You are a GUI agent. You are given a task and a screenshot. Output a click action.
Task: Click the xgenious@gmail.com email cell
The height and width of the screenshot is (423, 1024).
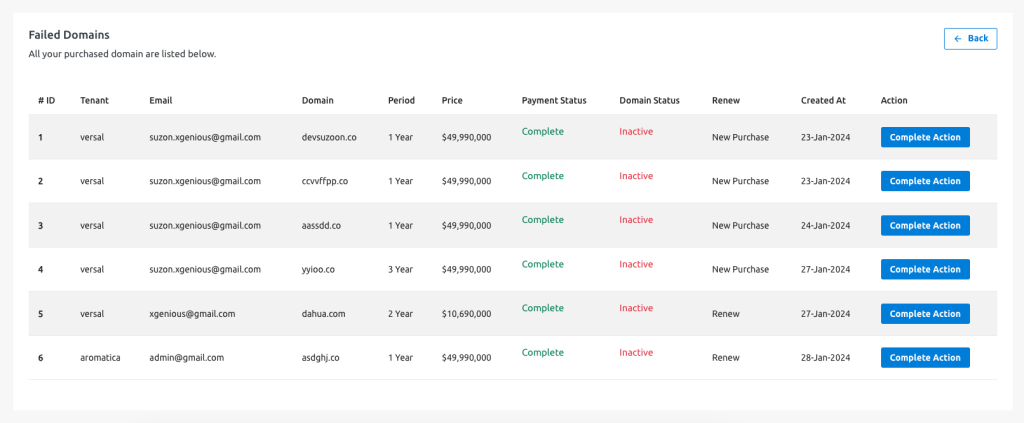(192, 313)
